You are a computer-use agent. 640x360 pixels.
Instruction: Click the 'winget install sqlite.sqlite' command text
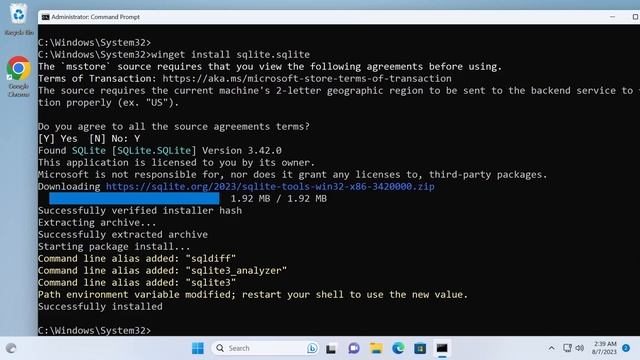click(230, 54)
